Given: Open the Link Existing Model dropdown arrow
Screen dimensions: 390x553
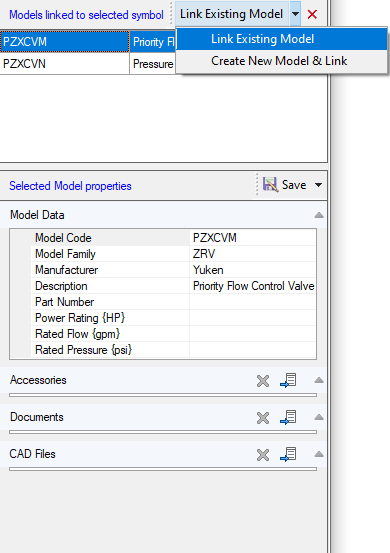Looking at the screenshot, I should [295, 14].
